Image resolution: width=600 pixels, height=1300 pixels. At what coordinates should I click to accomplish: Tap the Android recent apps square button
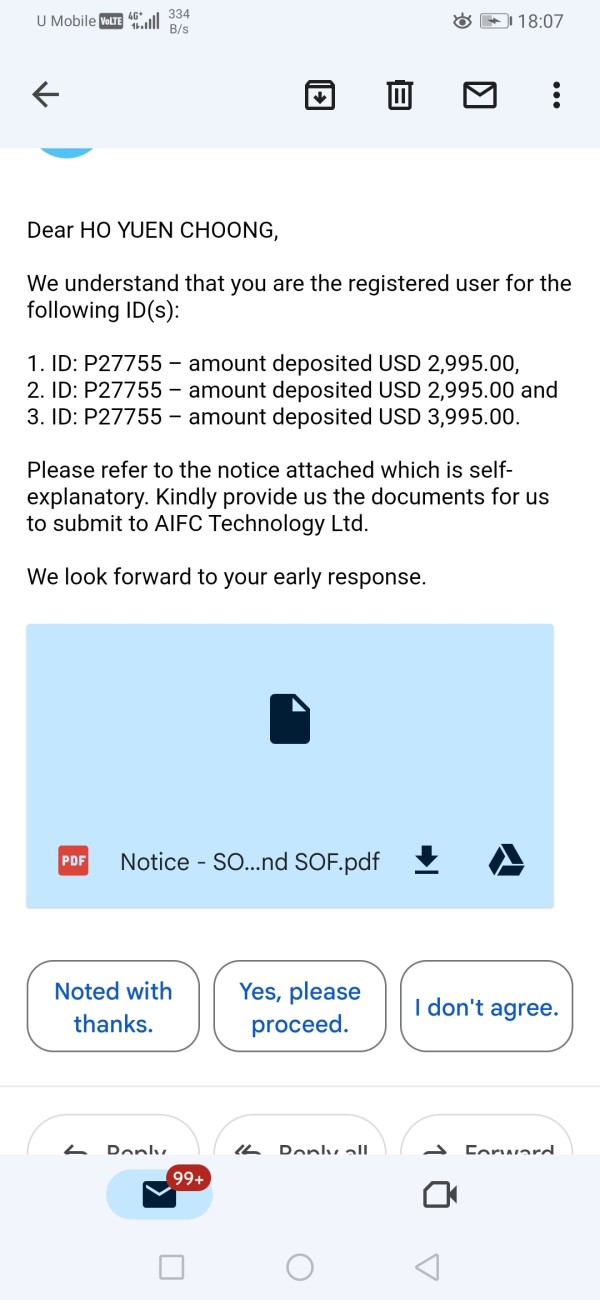(x=172, y=1268)
